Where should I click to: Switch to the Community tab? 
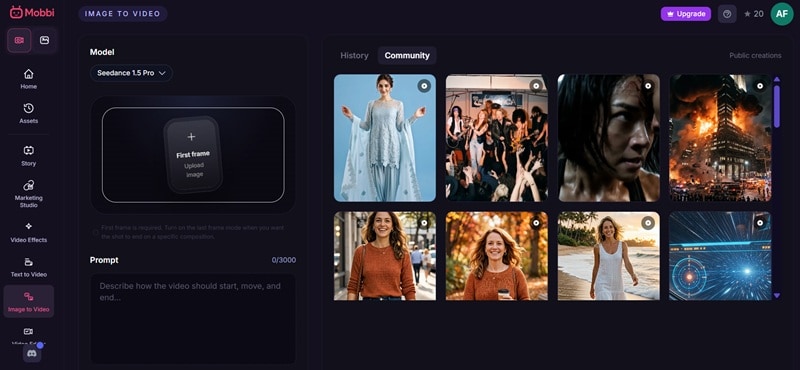click(407, 56)
